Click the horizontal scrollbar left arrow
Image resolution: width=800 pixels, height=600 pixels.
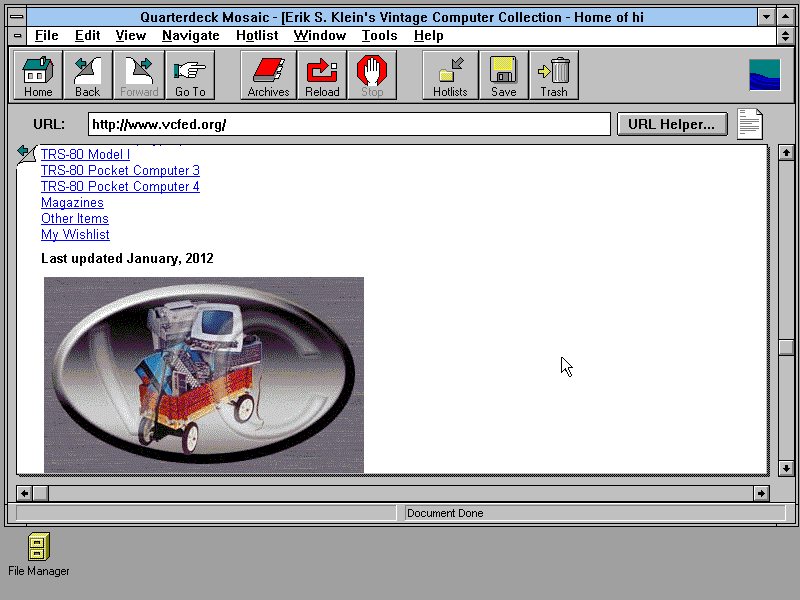tap(24, 493)
